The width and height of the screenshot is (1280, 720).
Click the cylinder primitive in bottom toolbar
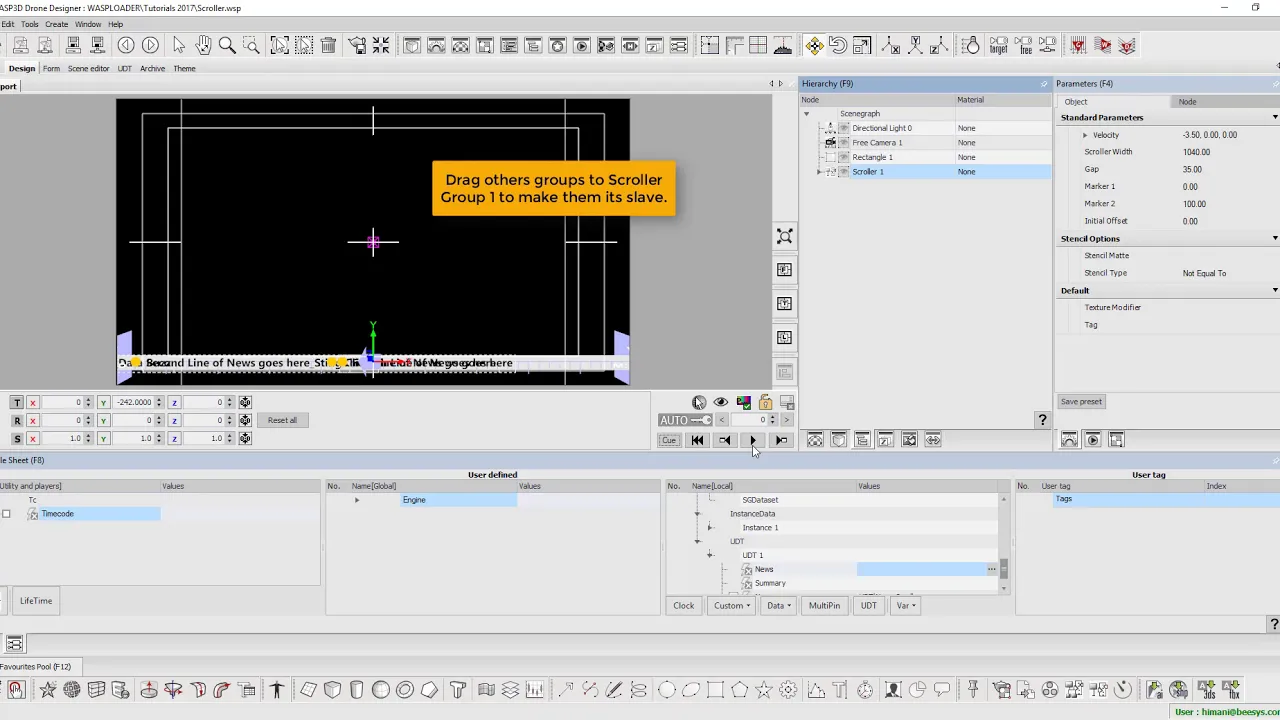coord(356,689)
